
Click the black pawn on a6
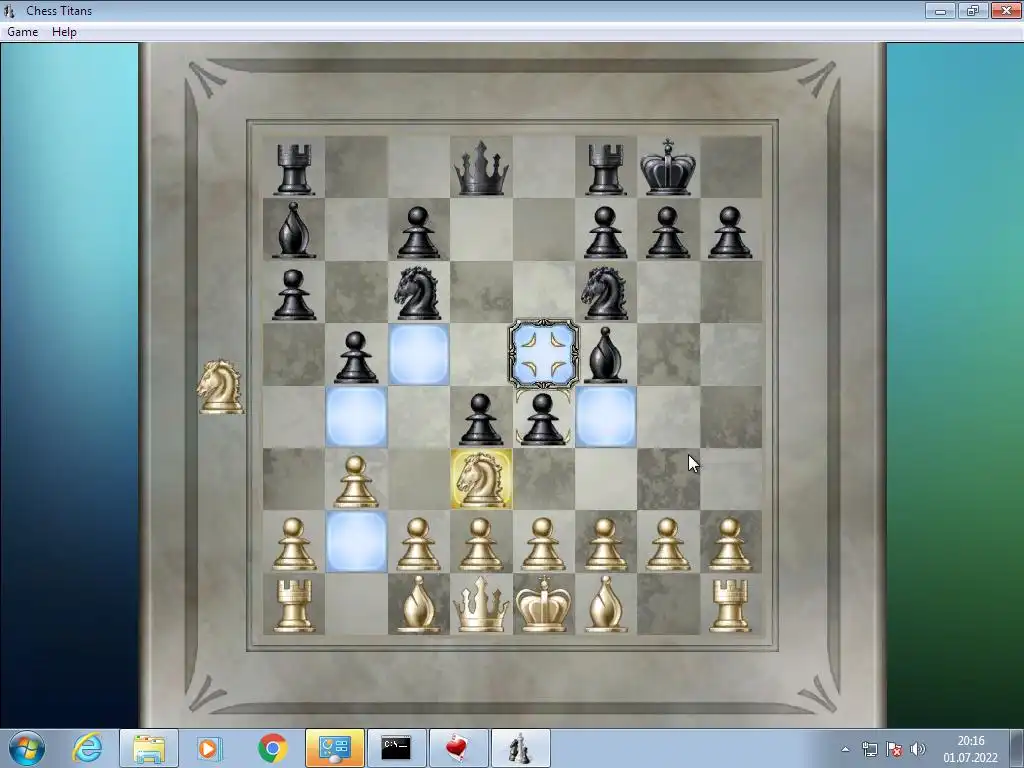pyautogui.click(x=294, y=295)
